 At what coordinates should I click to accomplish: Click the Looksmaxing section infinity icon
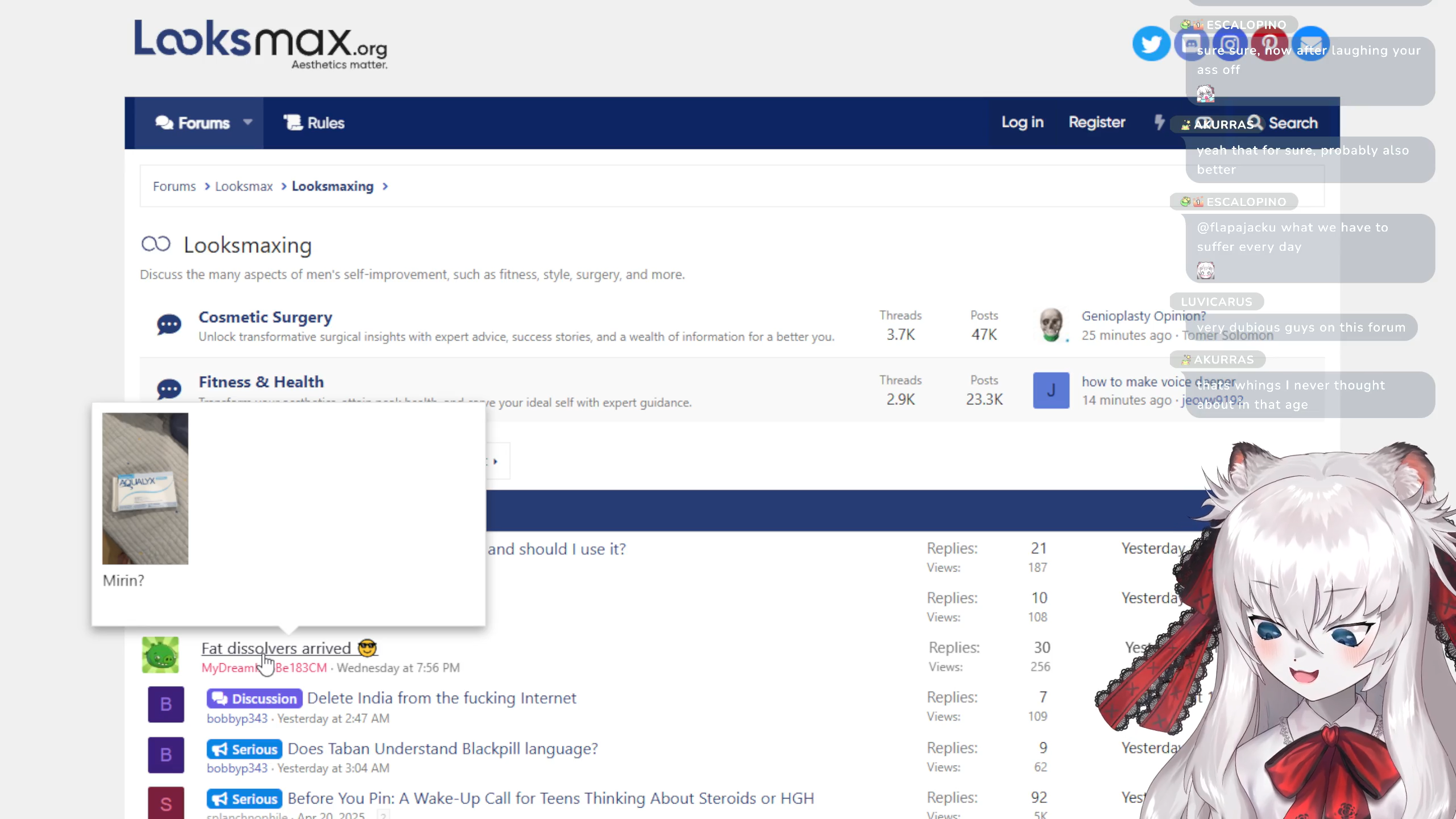156,244
